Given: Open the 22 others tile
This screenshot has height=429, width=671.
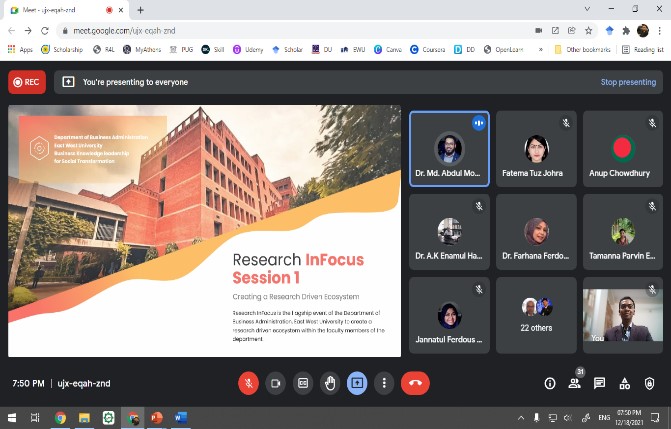Looking at the screenshot, I should pyautogui.click(x=536, y=315).
